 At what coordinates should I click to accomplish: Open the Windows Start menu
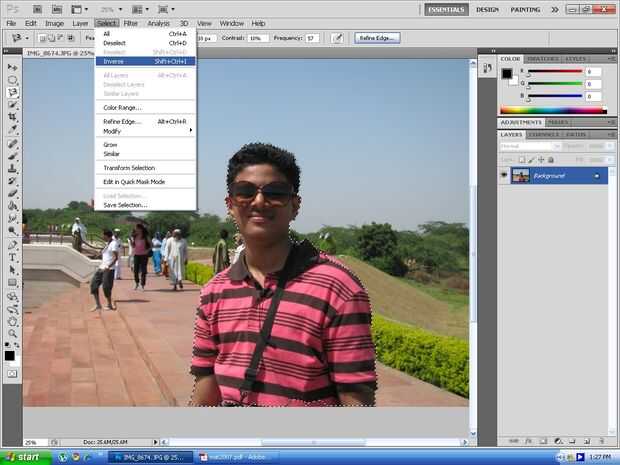26,457
